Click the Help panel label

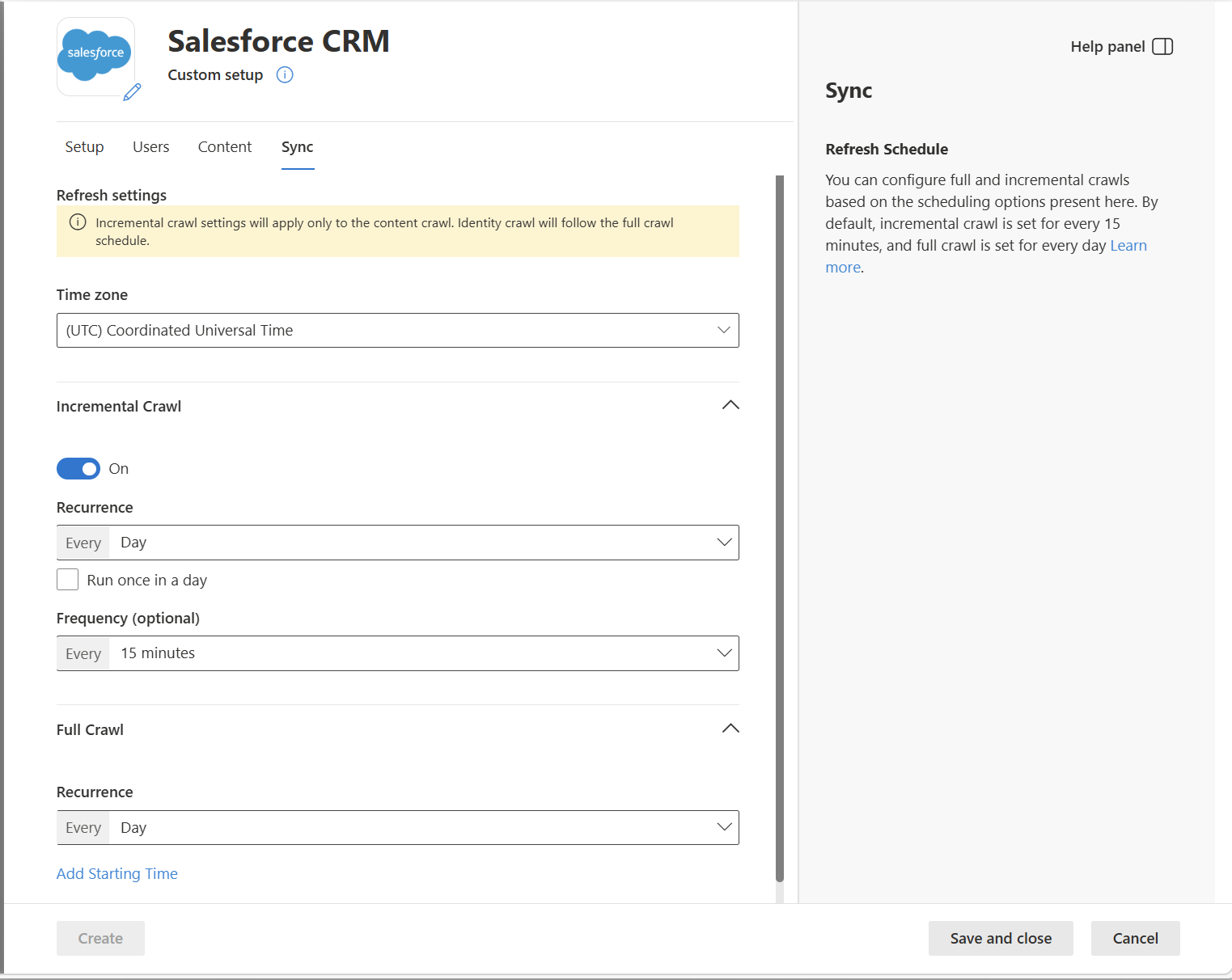1107,47
